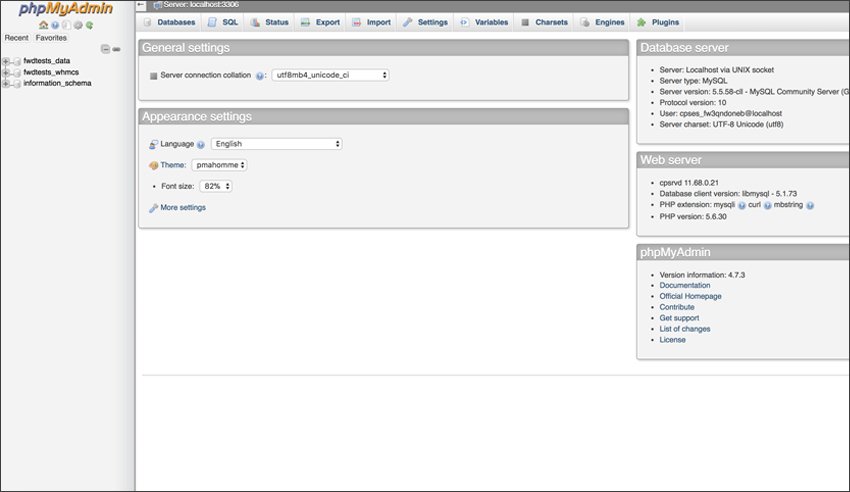Open the server connection collation dropdown
850x492 pixels.
click(330, 75)
